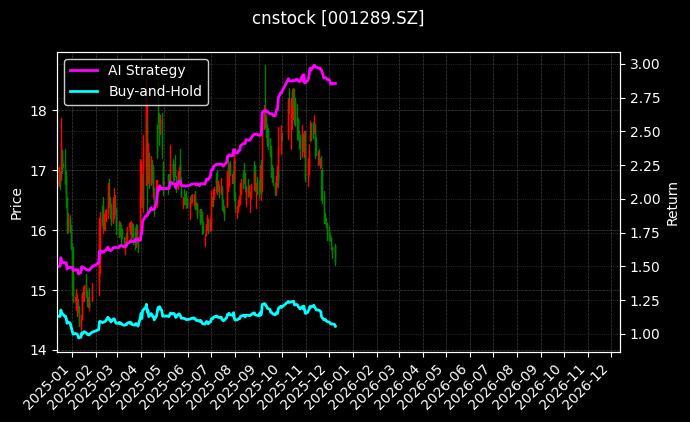Click the 3.00 return tick label
Image resolution: width=690 pixels, height=422 pixels.
644,64
